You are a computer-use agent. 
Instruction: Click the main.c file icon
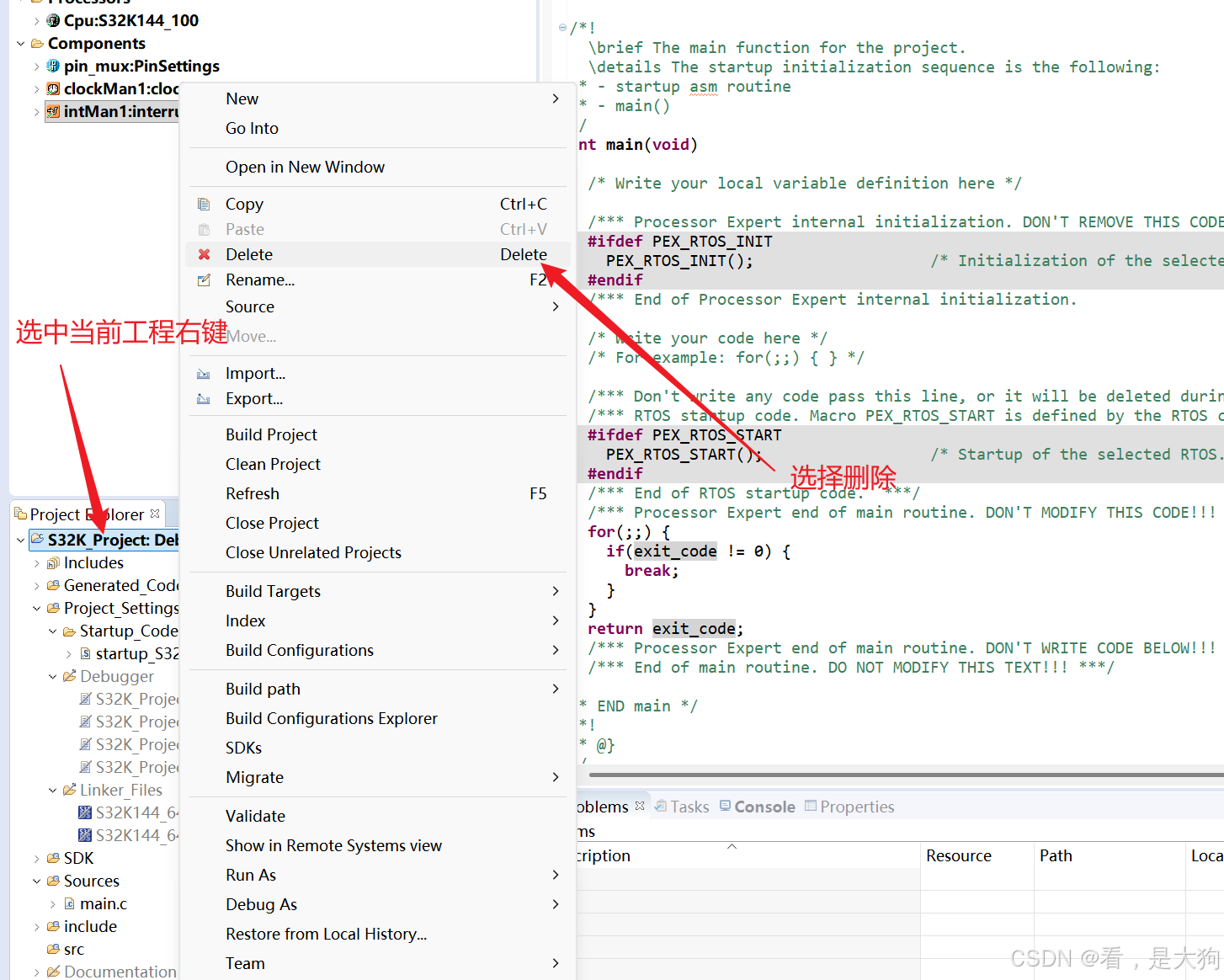pos(69,903)
